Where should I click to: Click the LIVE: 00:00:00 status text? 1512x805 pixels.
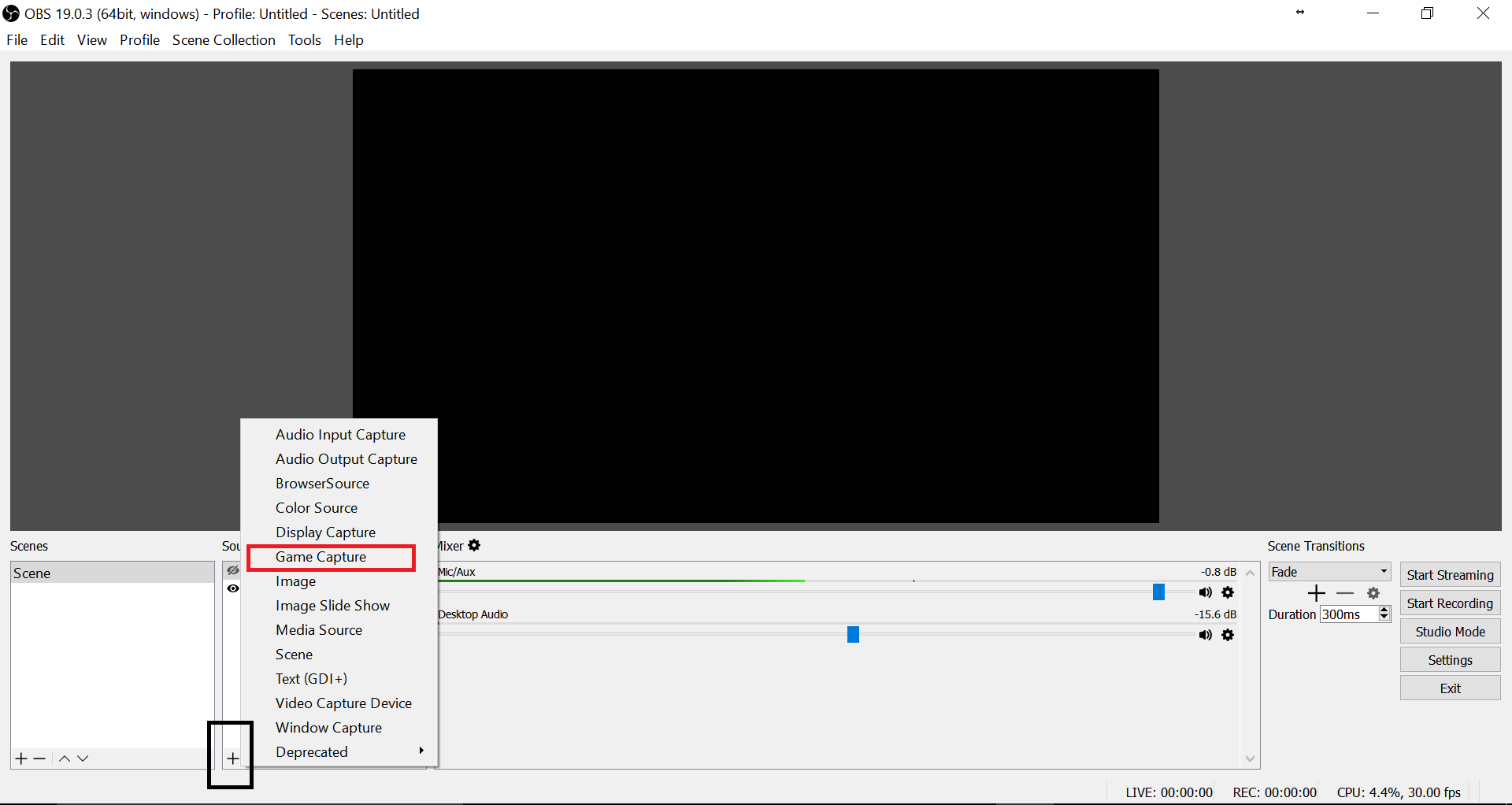[x=1169, y=792]
